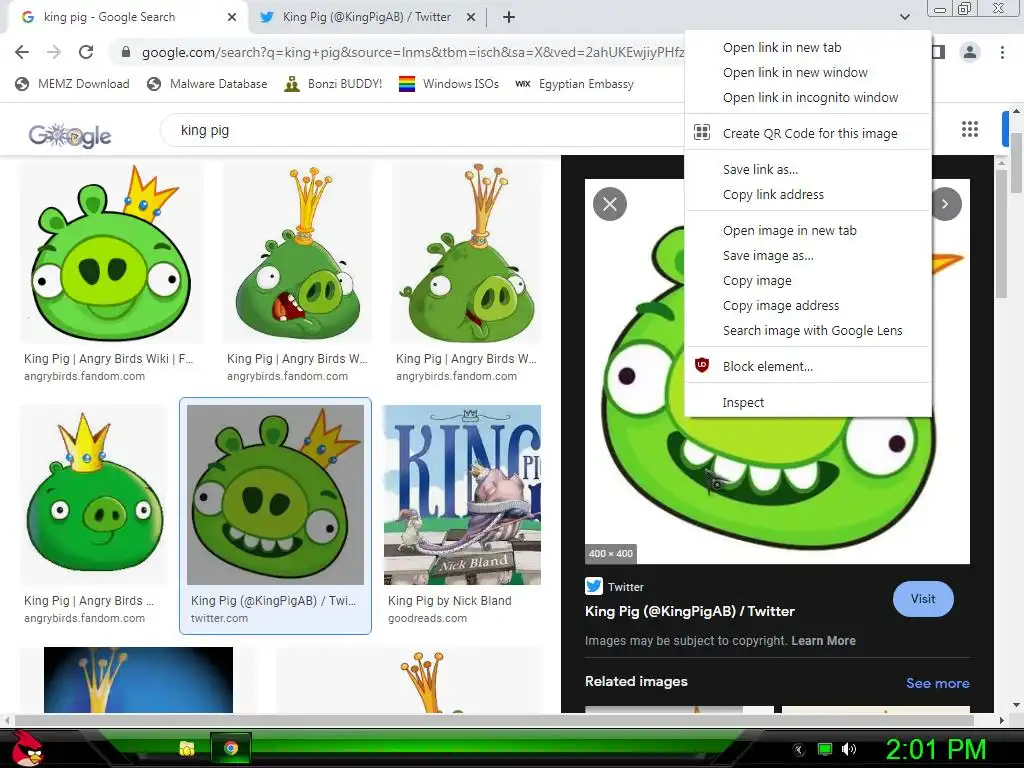Choose Inspect from context menu
The width and height of the screenshot is (1024, 768).
tap(808, 402)
